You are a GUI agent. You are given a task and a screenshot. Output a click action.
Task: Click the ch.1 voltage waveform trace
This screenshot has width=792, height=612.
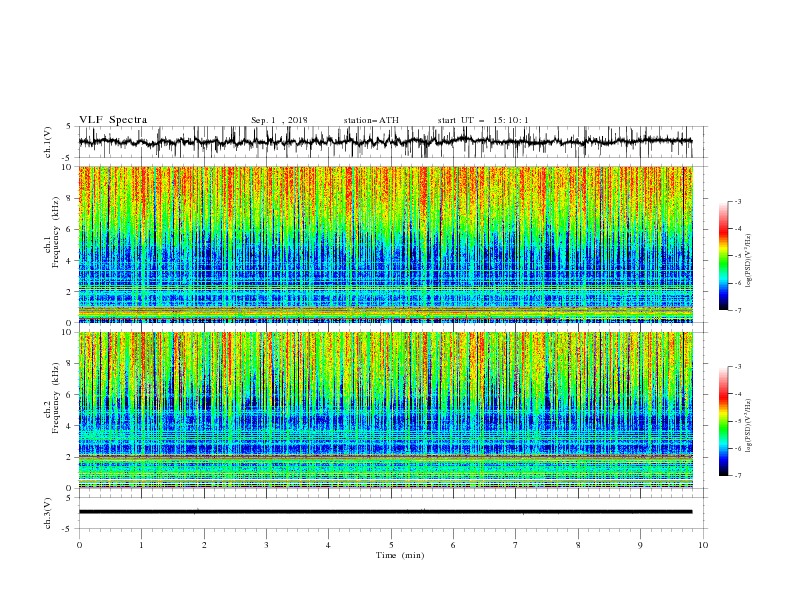pos(385,142)
